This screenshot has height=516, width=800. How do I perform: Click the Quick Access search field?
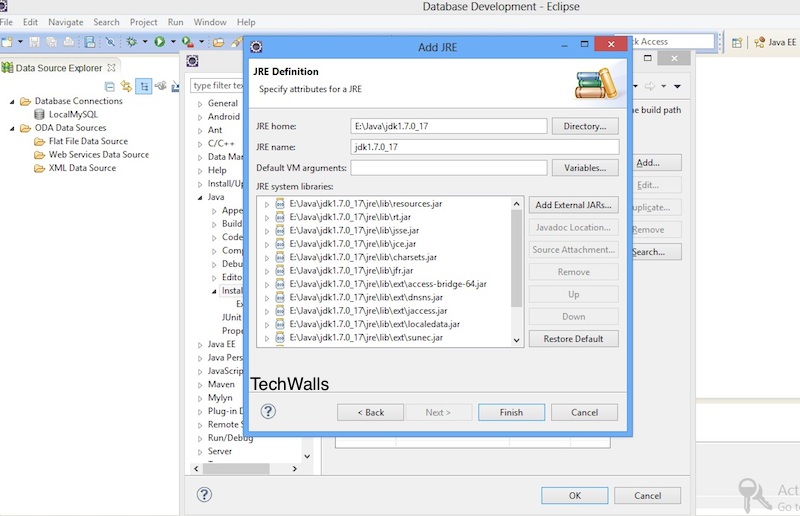tap(672, 41)
